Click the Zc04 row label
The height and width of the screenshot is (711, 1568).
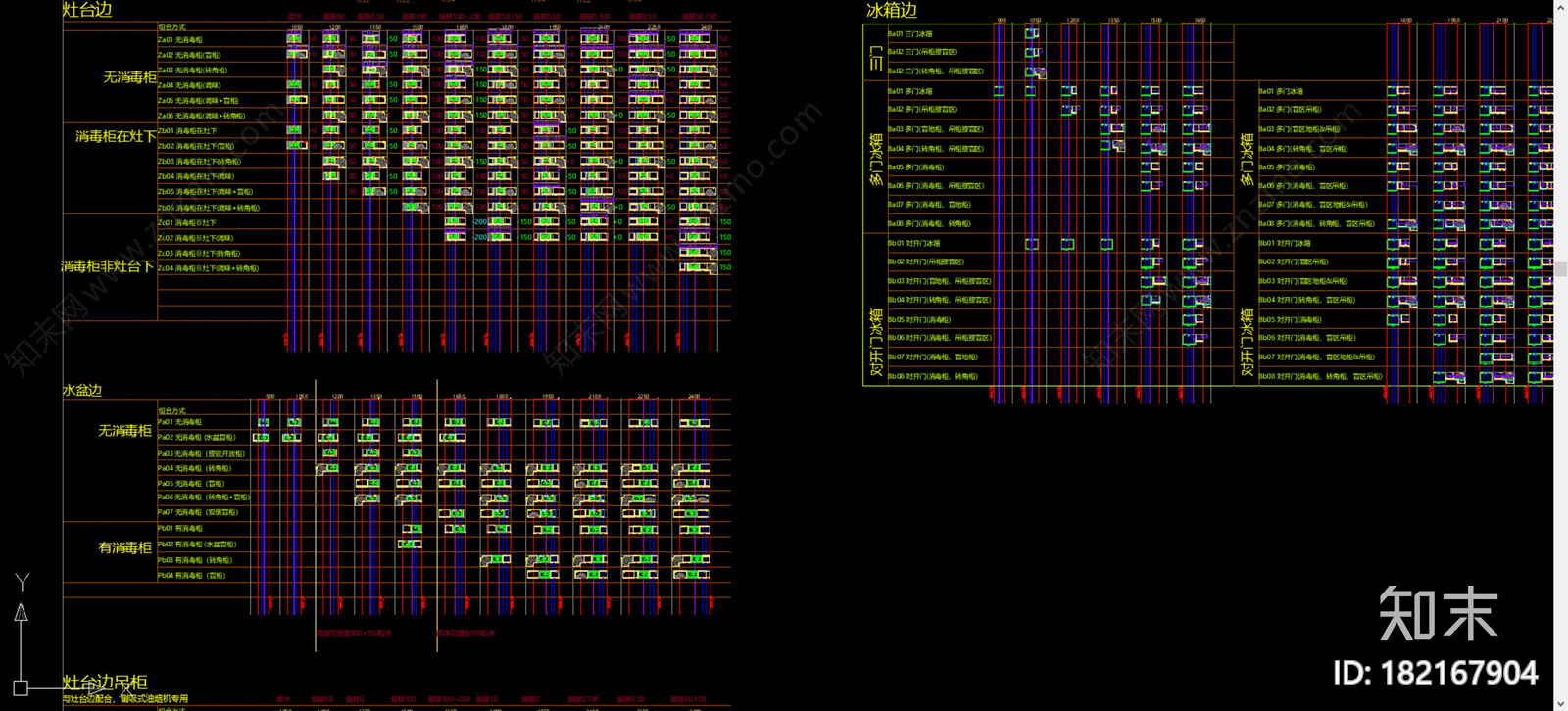point(208,268)
